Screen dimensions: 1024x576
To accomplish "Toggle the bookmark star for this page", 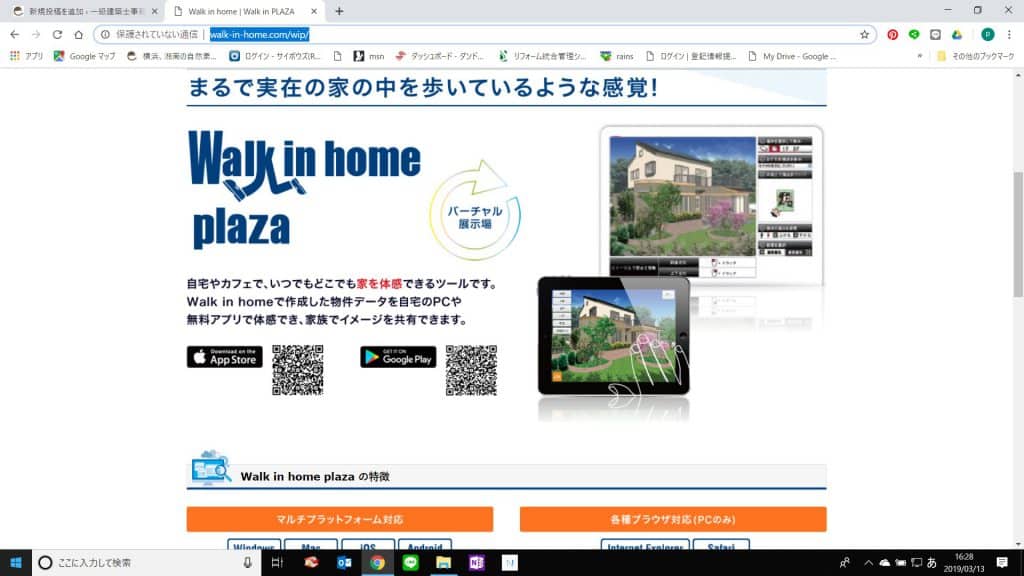I will point(864,33).
